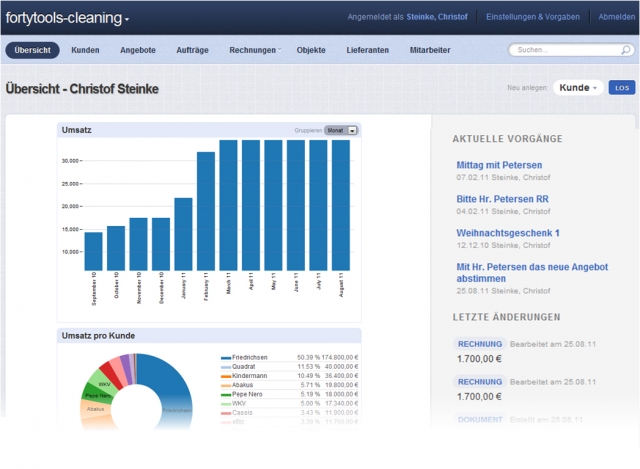
Task: Open Einstellungen & Vorgaben
Action: click(533, 17)
